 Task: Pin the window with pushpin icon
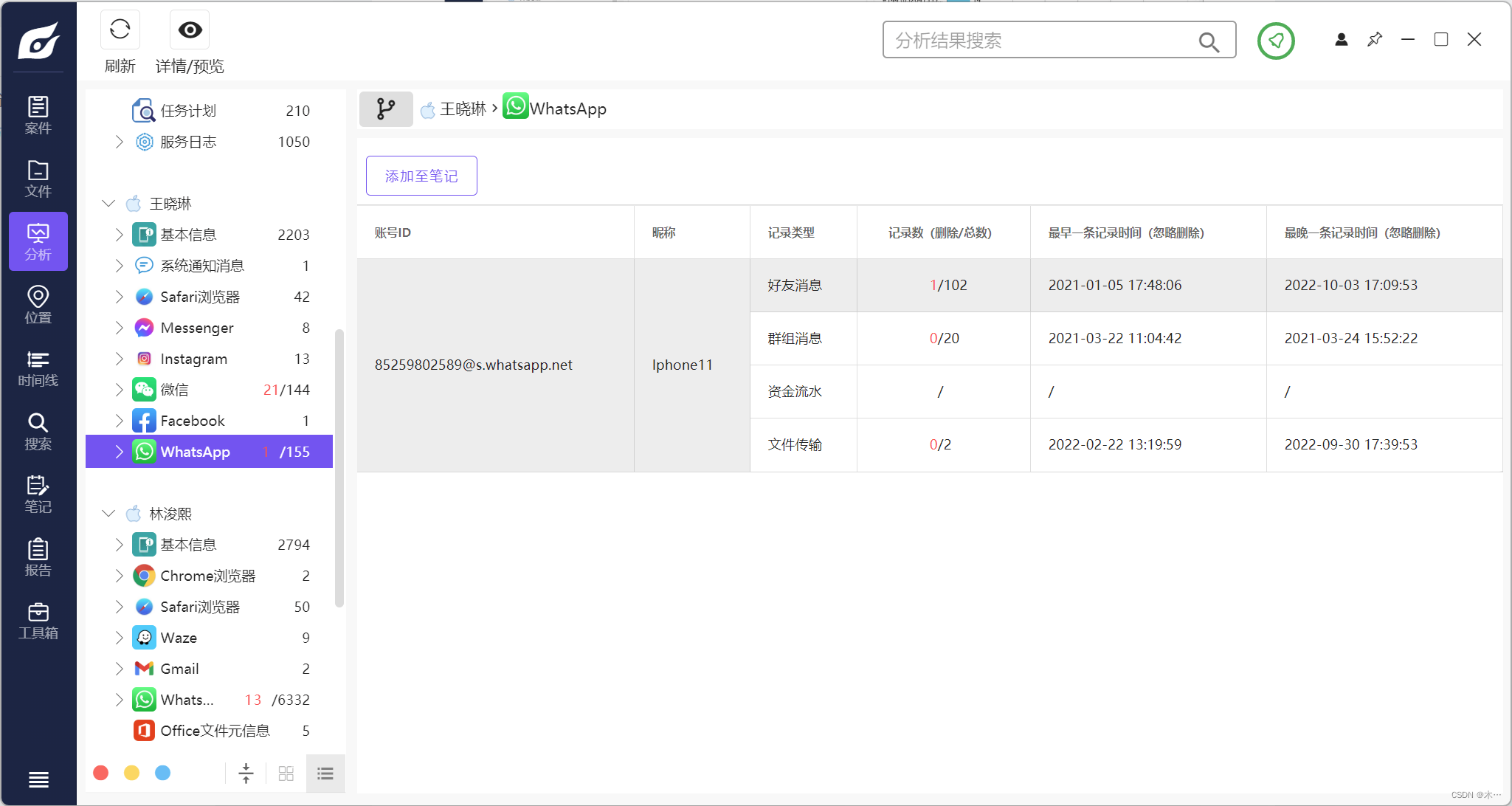coord(1374,40)
